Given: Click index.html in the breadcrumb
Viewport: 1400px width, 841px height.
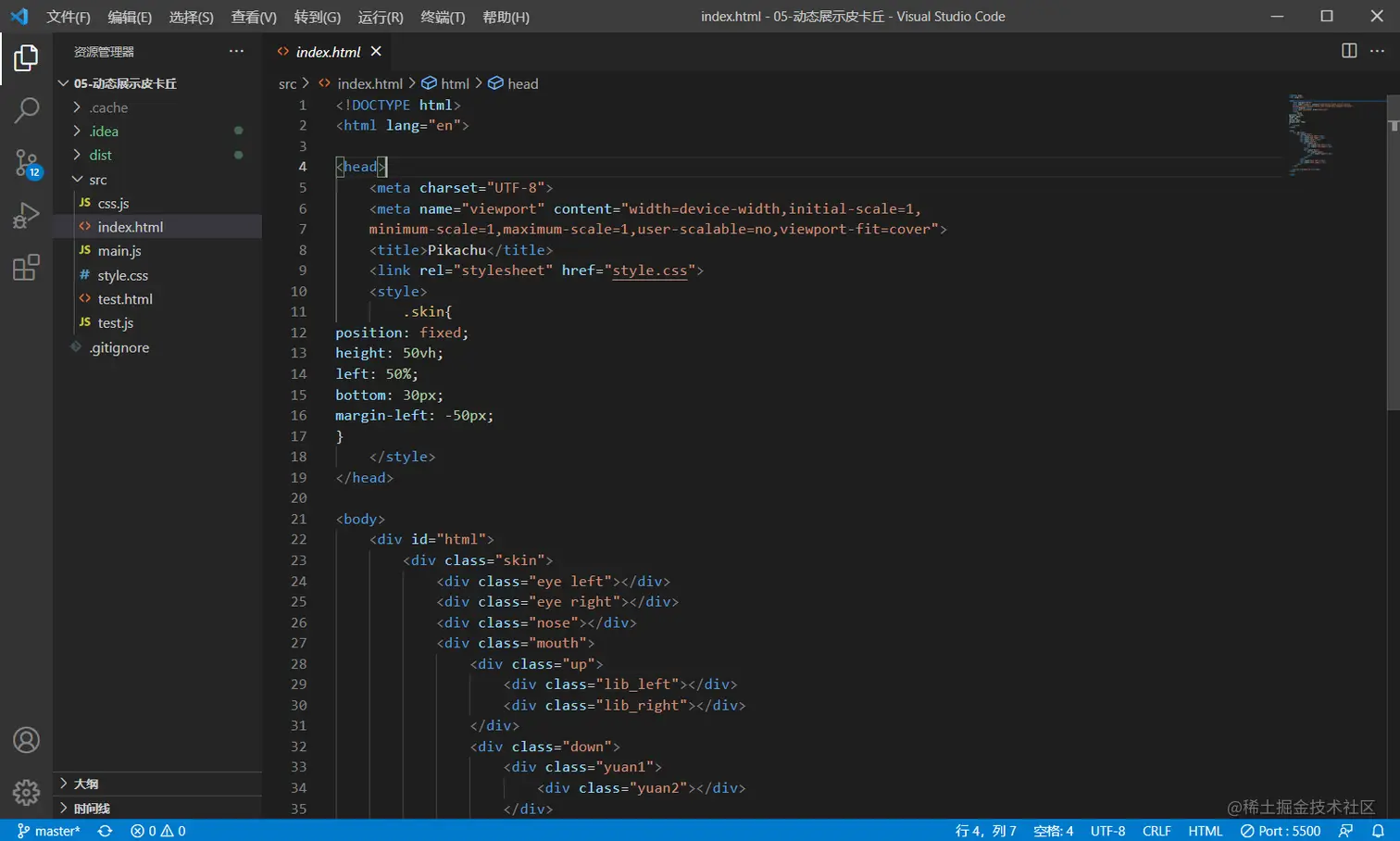Looking at the screenshot, I should (x=361, y=83).
